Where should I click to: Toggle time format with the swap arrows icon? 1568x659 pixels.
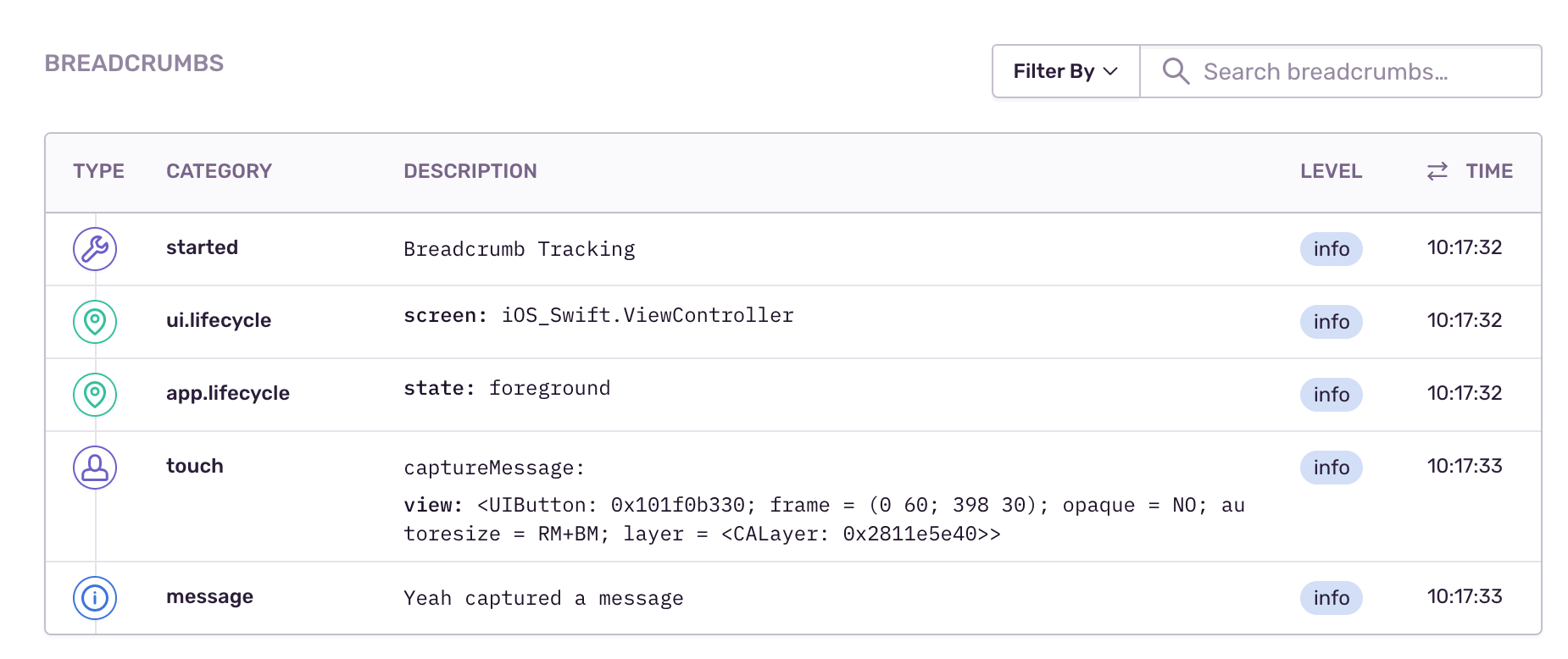1437,171
